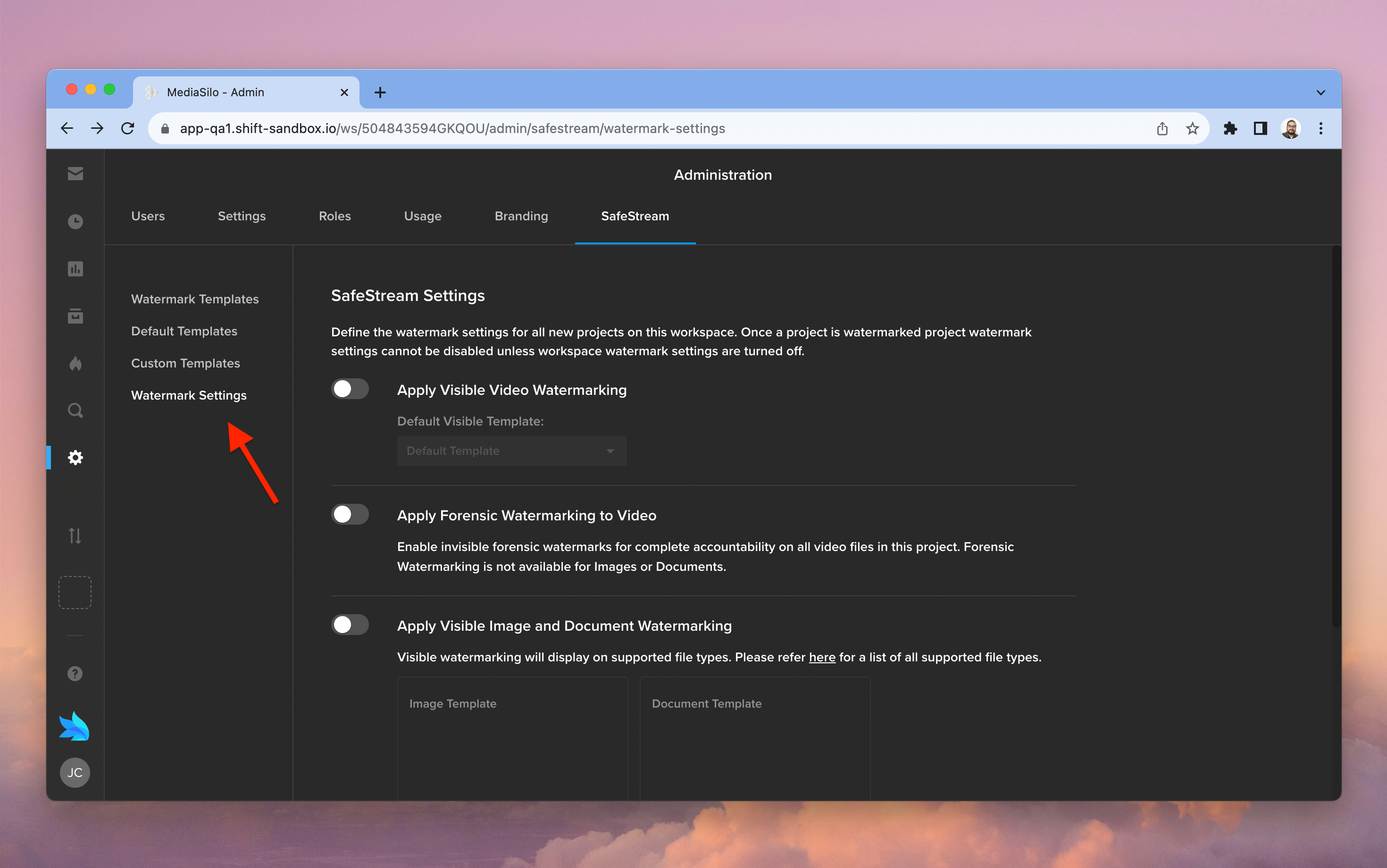The height and width of the screenshot is (868, 1387).
Task: Click the Administration page title
Action: click(x=723, y=175)
